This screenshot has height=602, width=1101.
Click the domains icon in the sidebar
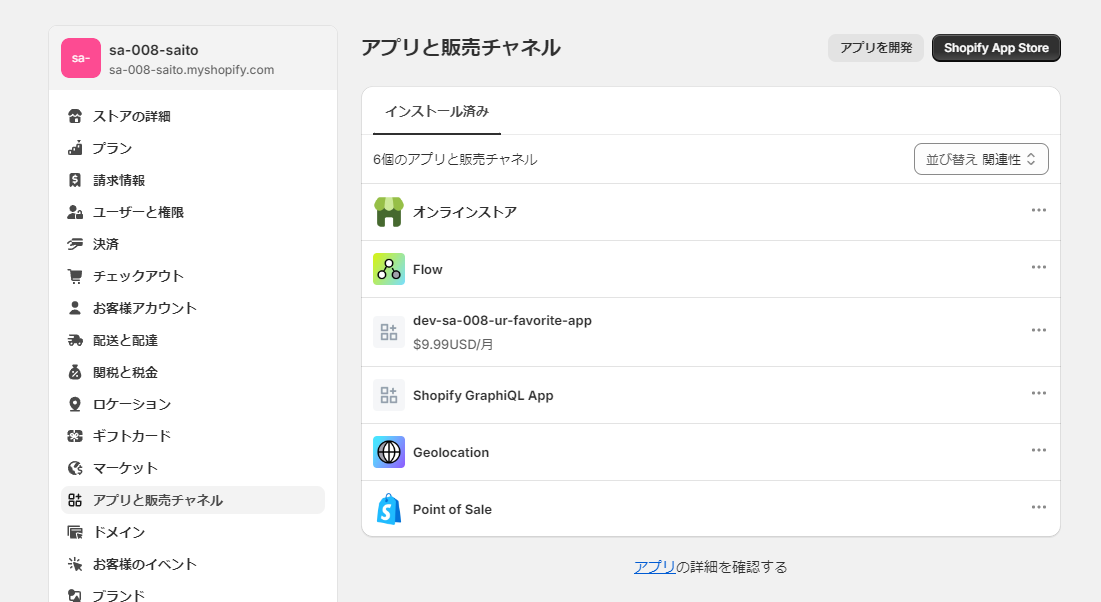tap(75, 532)
